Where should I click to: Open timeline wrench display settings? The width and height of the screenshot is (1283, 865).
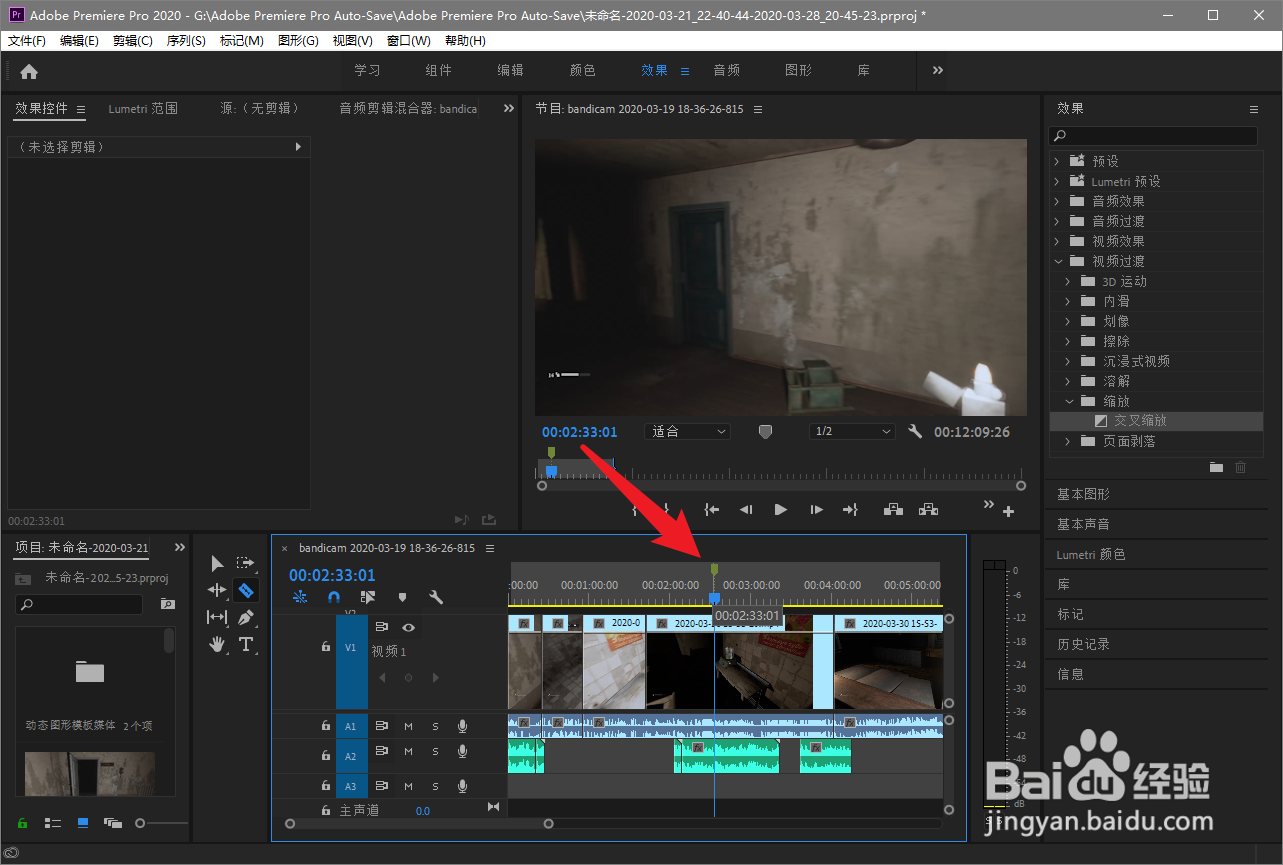click(436, 597)
